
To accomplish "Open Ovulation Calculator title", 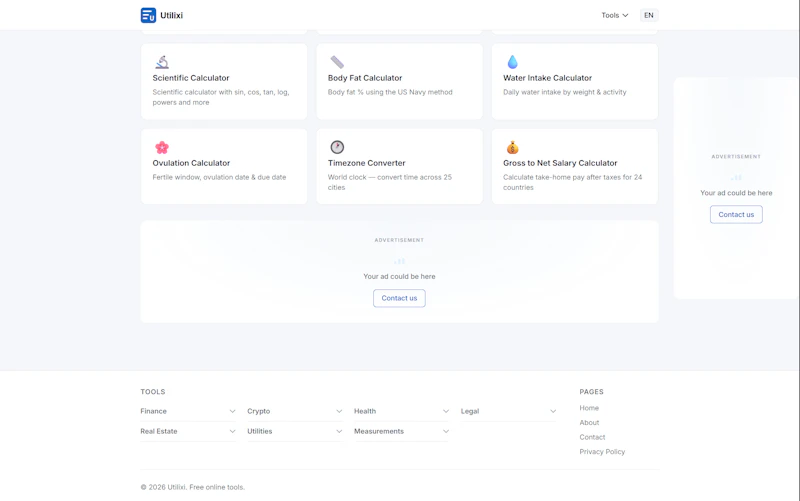I will 191,163.
